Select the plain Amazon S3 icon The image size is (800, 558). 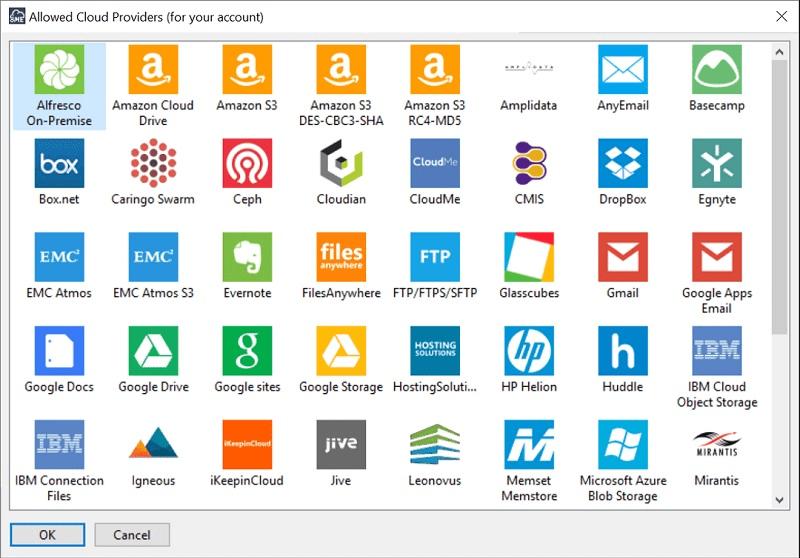point(247,69)
